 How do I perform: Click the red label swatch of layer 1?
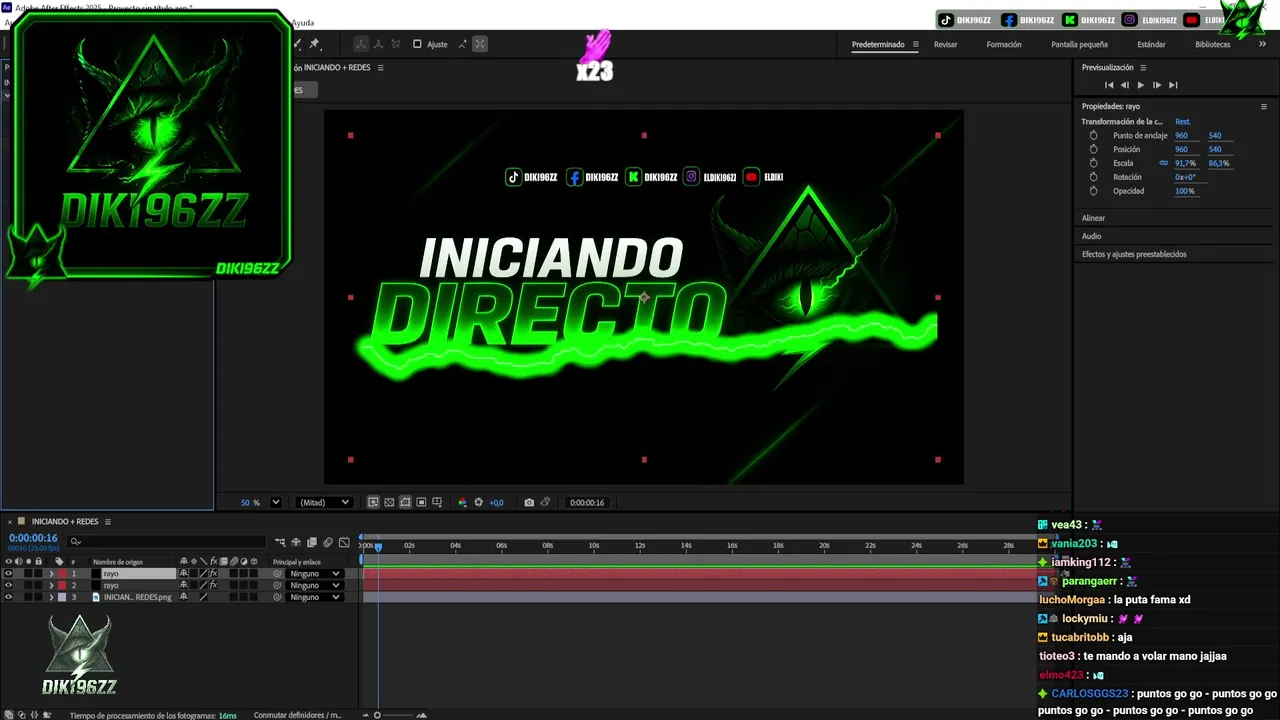62,574
